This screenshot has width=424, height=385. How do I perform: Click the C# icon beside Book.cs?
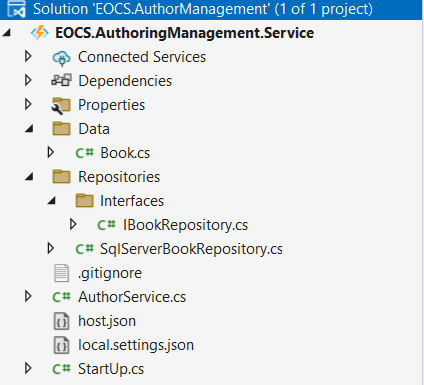(x=85, y=153)
